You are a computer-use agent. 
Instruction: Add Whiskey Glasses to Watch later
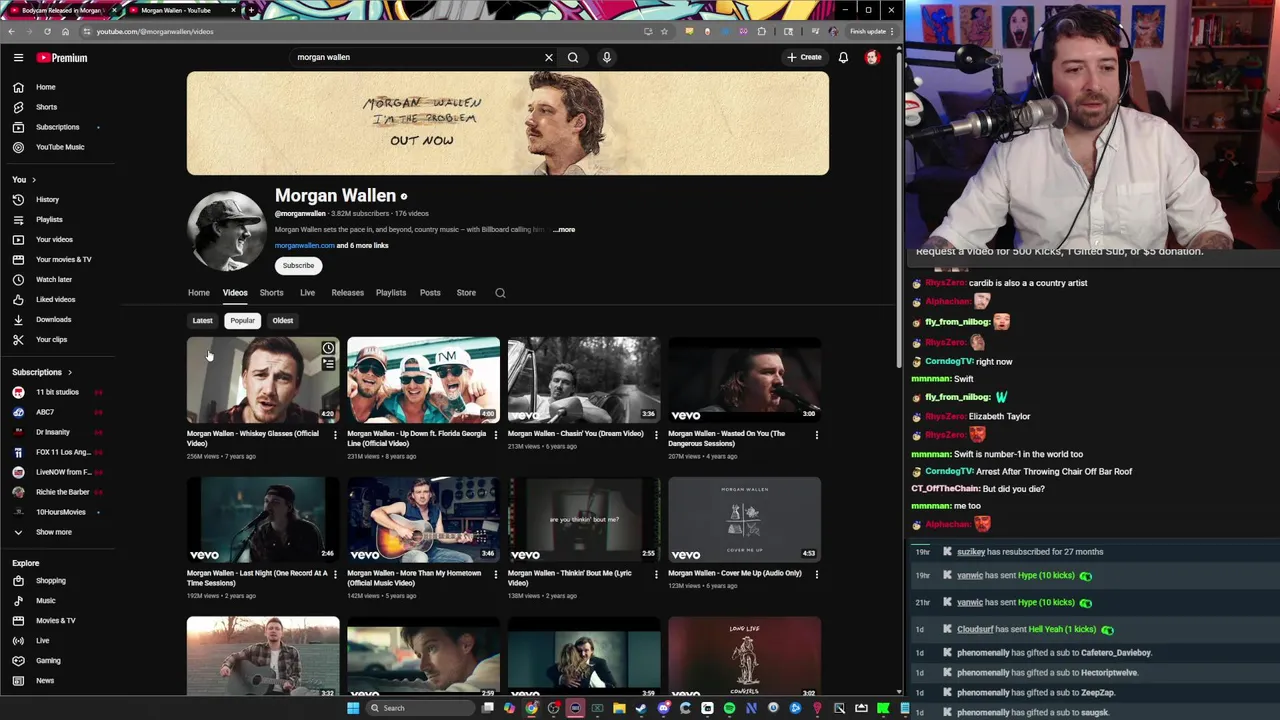click(328, 348)
